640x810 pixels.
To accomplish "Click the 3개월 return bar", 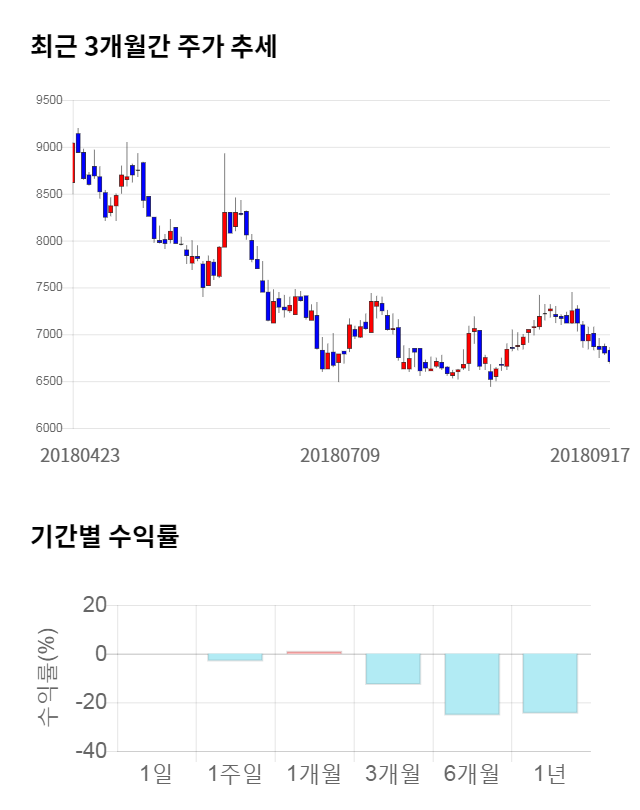I will [393, 669].
